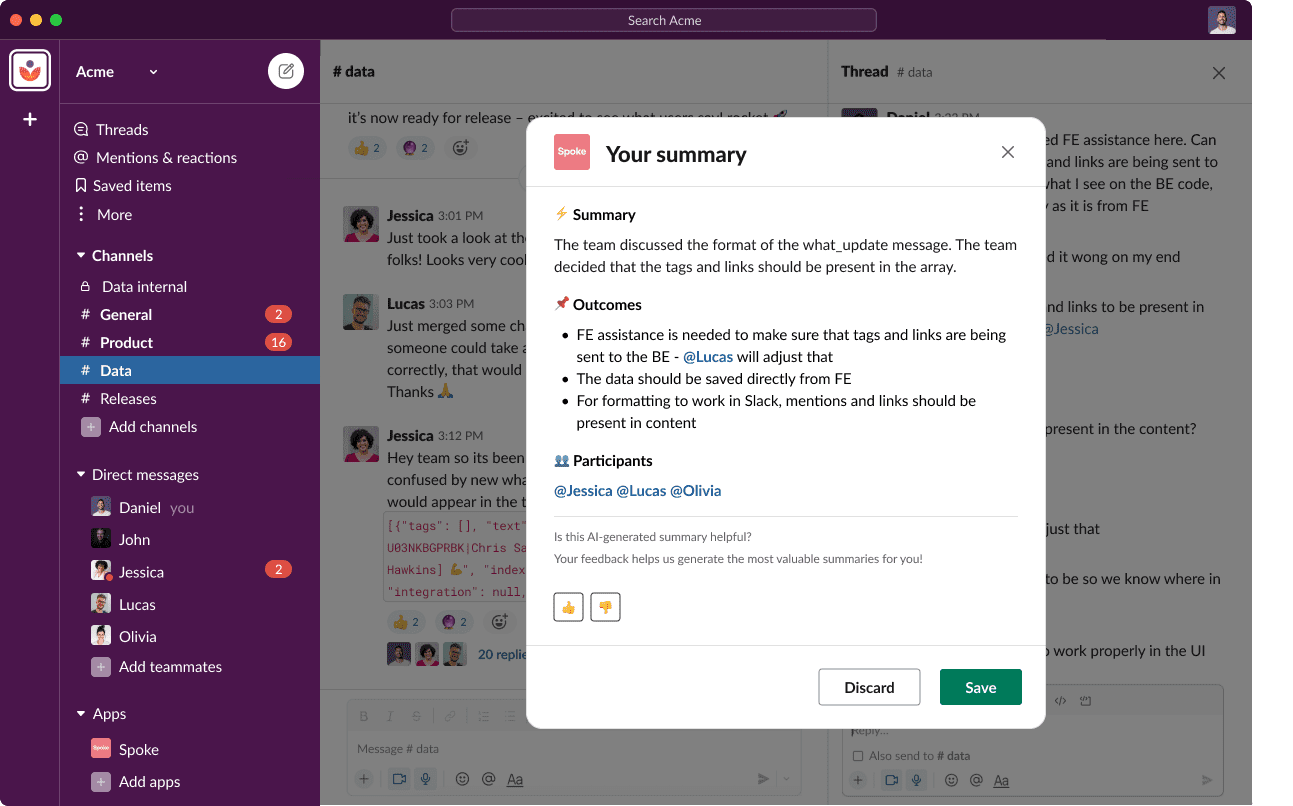Click Jessica's avatar on 3:01 PM message
This screenshot has width=1293, height=806.
point(360,224)
